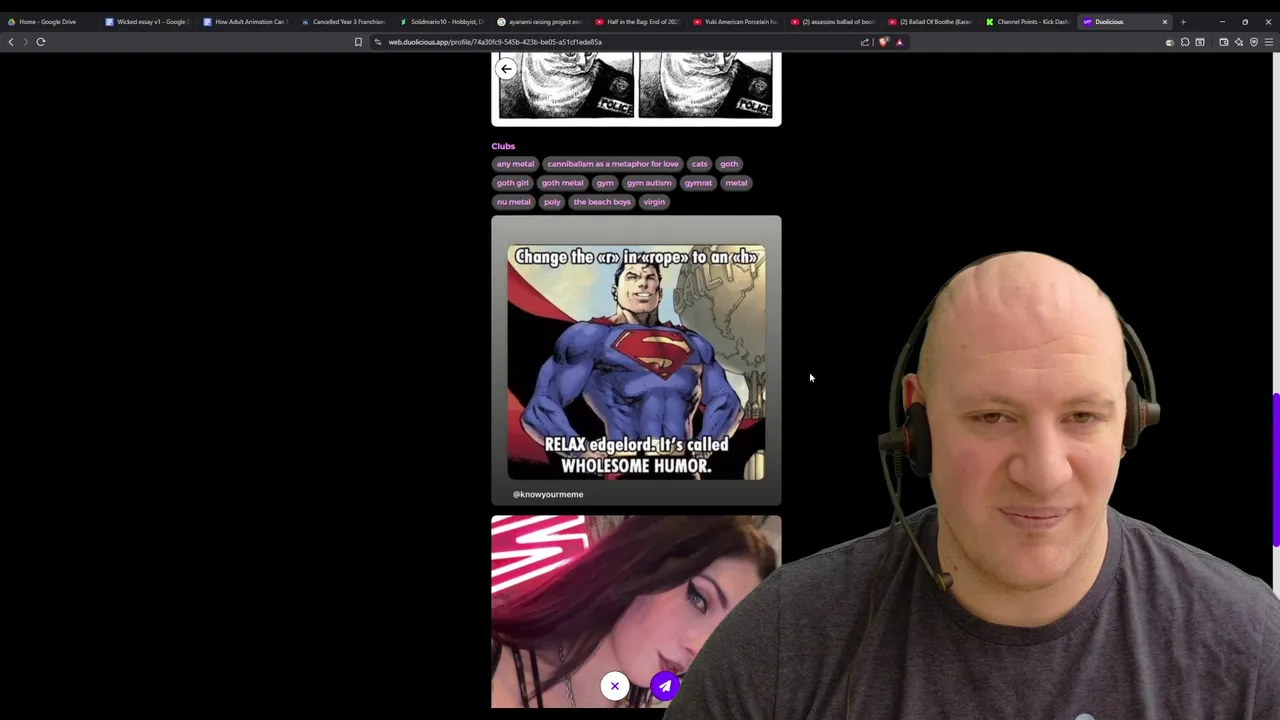Switch to the ayanami raising project tab

(539, 22)
